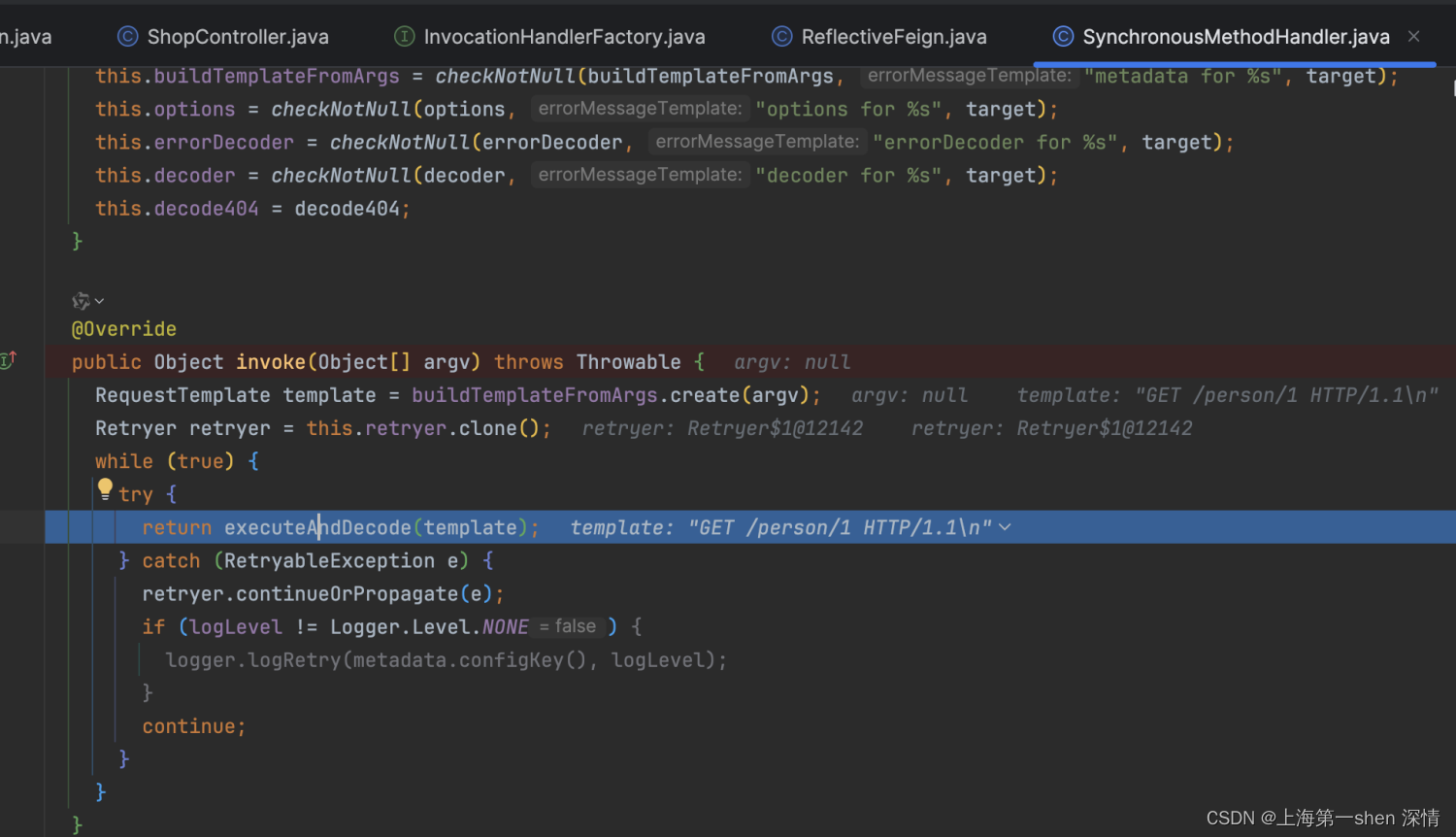Click the Throwable type in the signature
Viewport: 1456px width, 837px height.
pos(629,362)
